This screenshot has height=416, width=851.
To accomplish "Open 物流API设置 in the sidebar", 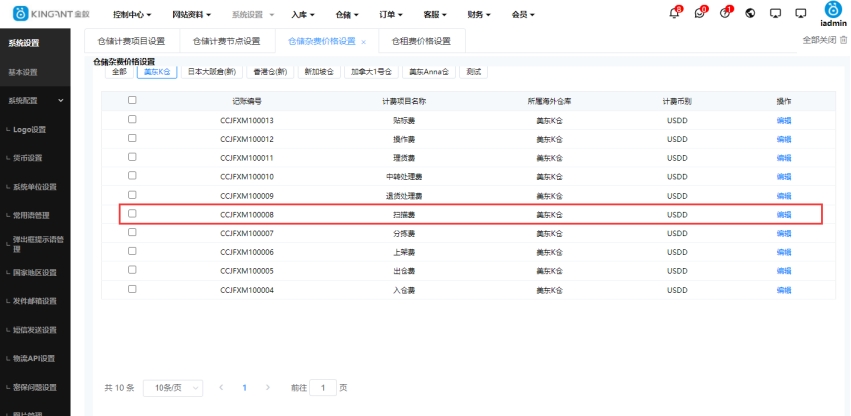I will click(34, 358).
